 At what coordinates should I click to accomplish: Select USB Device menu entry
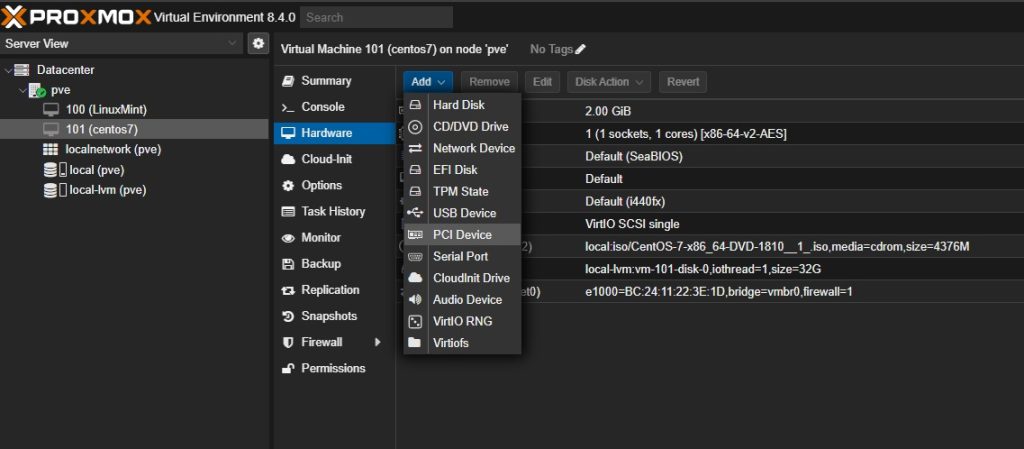point(462,213)
